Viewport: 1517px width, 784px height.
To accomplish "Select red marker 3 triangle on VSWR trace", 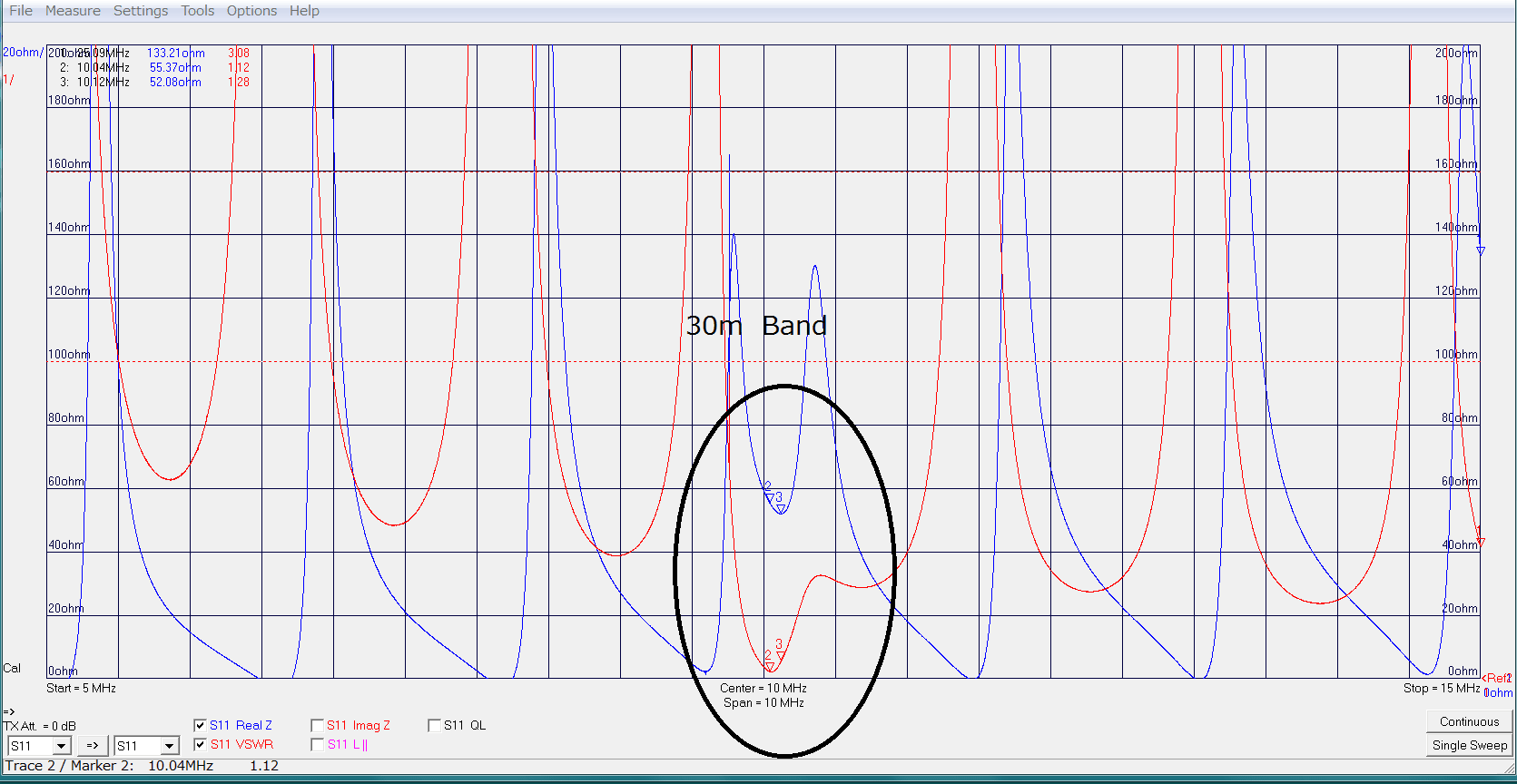I will pos(782,656).
